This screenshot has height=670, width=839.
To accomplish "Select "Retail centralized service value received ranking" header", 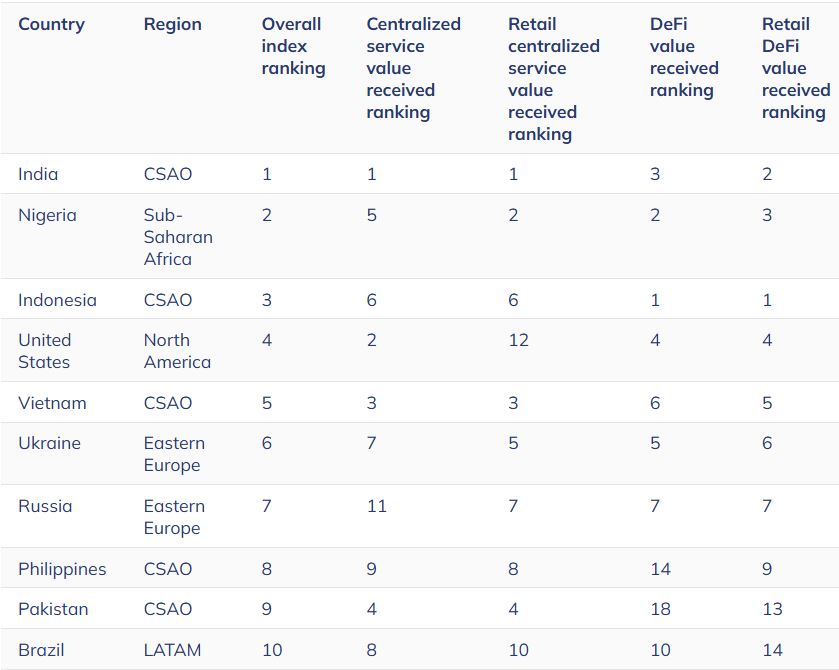I will point(553,79).
